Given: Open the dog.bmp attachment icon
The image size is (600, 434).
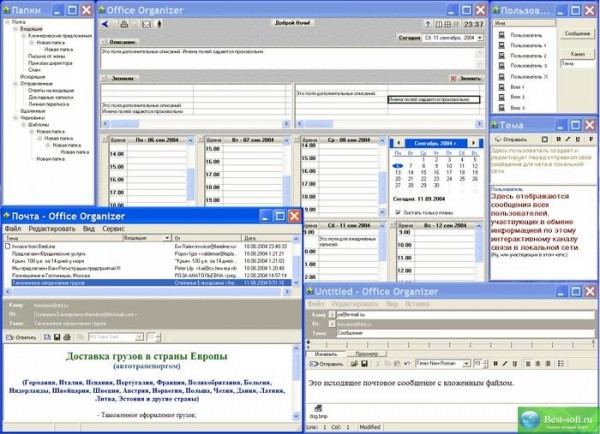Looking at the screenshot, I should (318, 409).
